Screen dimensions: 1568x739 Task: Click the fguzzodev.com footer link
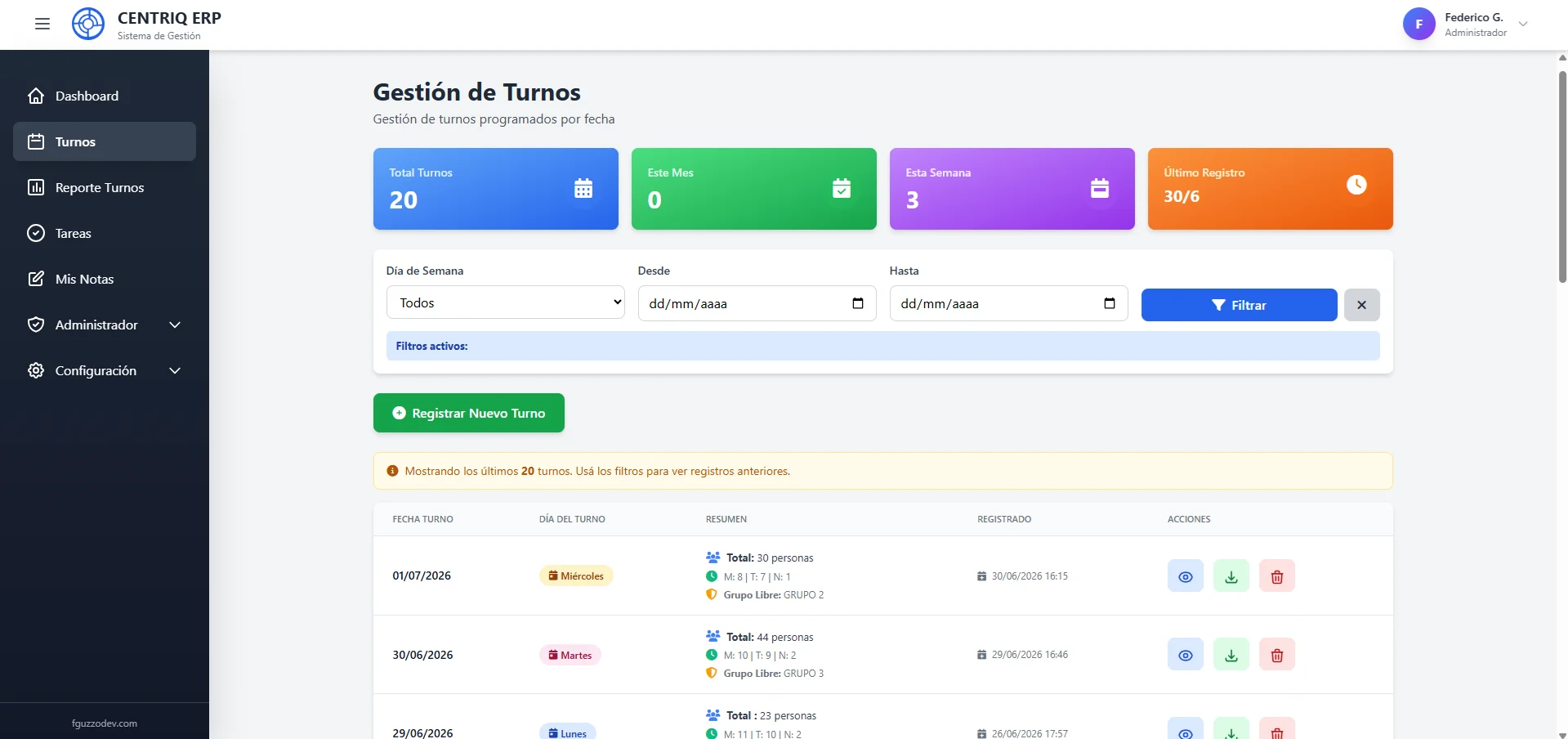click(x=105, y=723)
